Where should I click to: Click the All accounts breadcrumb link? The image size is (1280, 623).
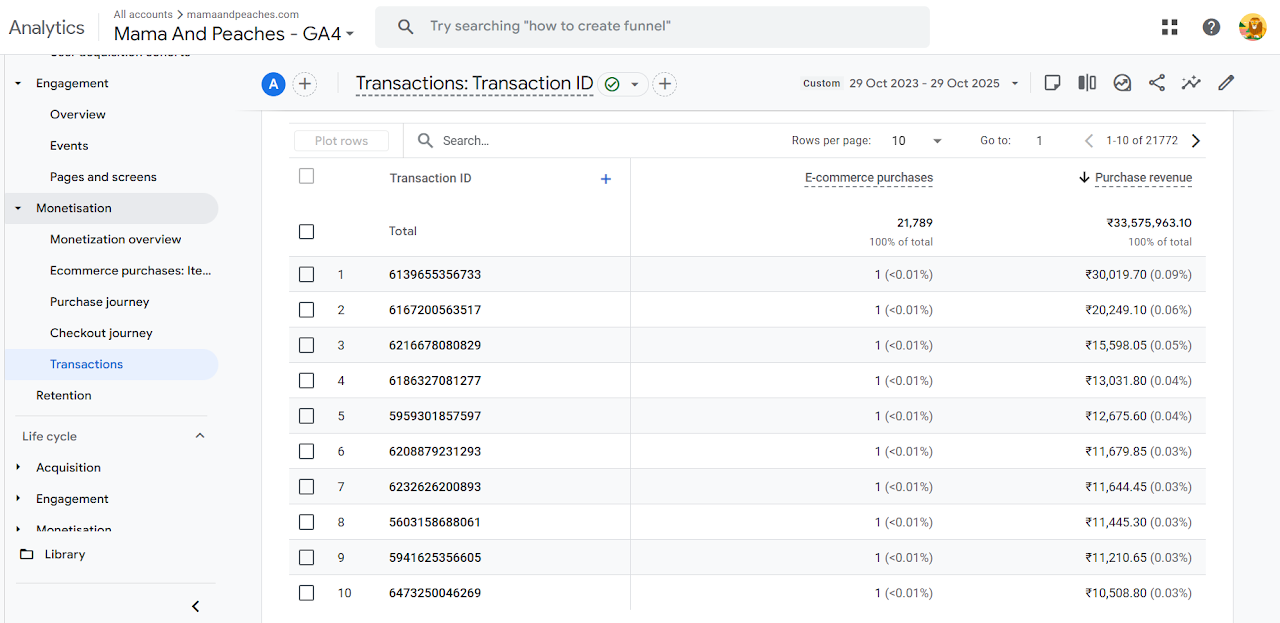coord(142,14)
